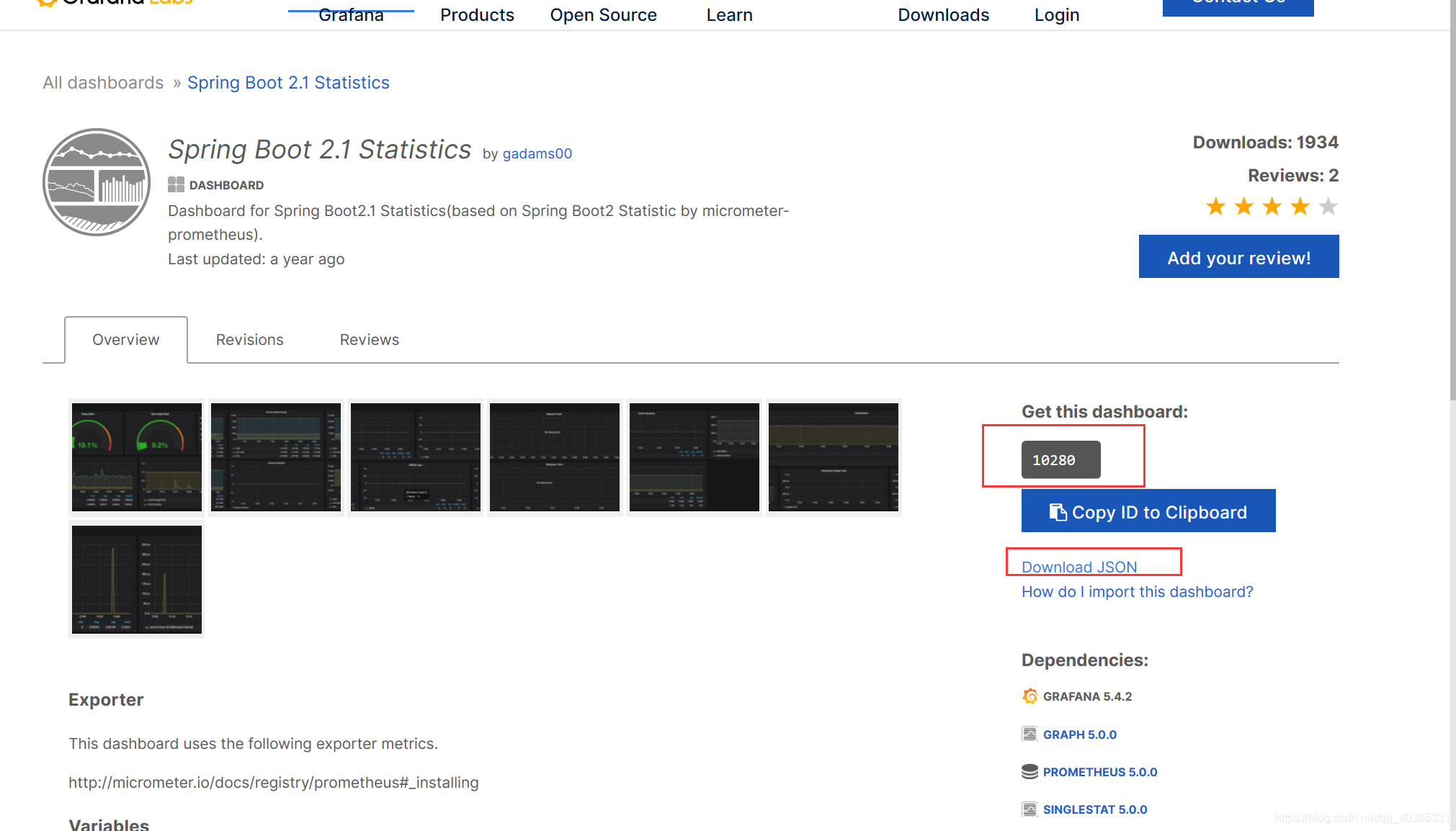Go to Downloads in the top navigation
This screenshot has height=831, width=1456.
coord(943,14)
